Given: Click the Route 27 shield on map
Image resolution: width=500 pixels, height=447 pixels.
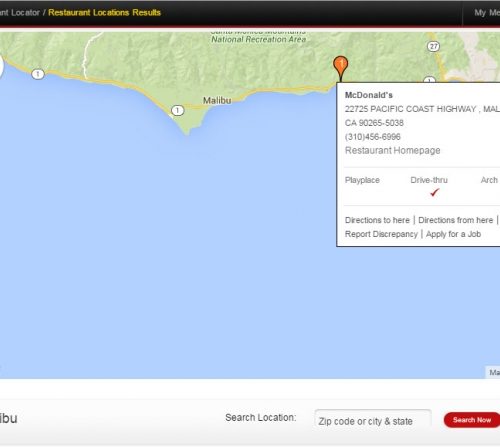Looking at the screenshot, I should point(433,46).
